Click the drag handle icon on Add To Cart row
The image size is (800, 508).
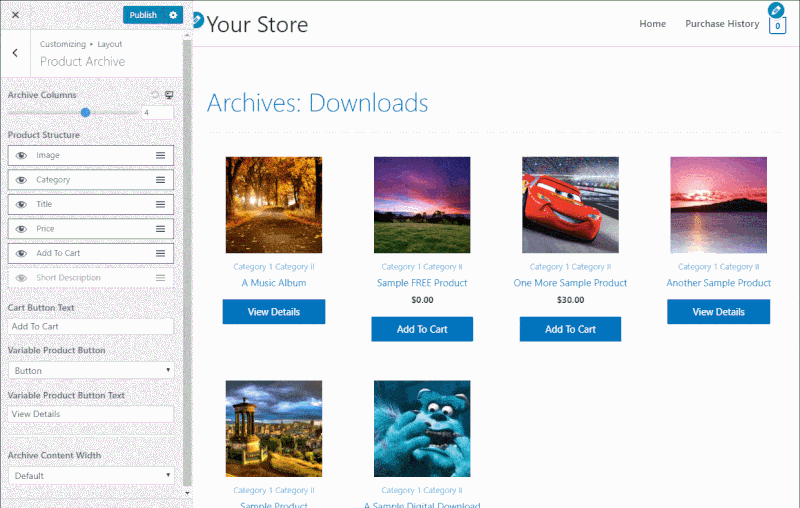click(160, 253)
